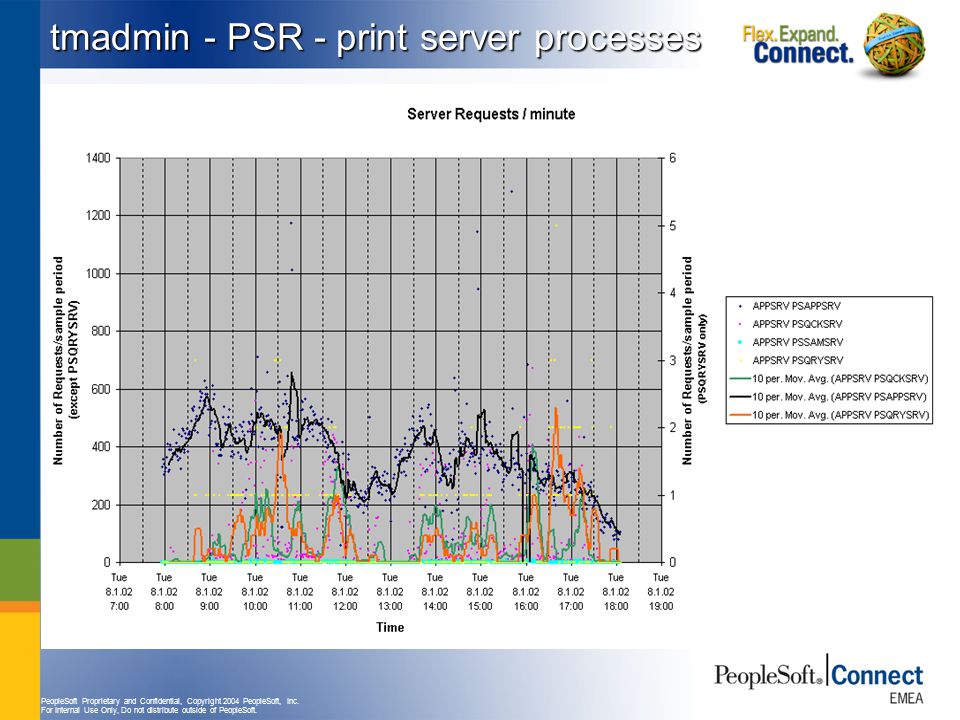Click the time label 'Tue 8.1.02 14:00'
This screenshot has width=960, height=720.
point(435,591)
